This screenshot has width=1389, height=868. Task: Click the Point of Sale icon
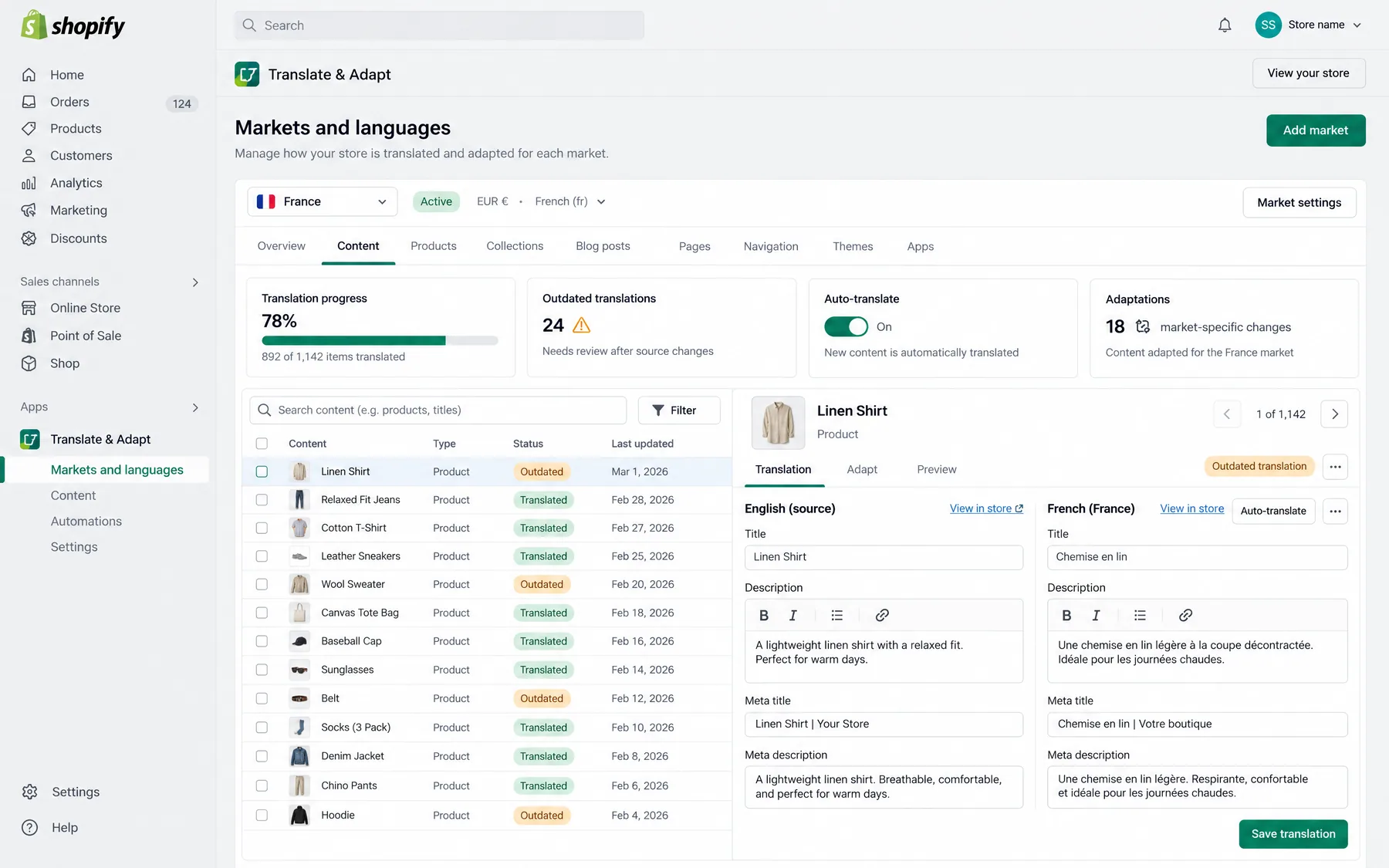[x=29, y=336]
